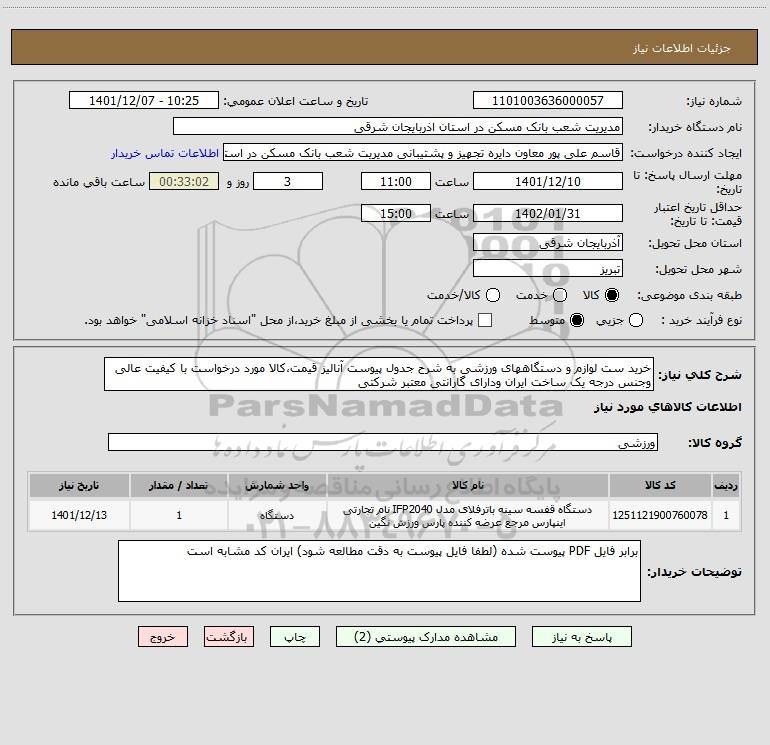
Task: Click the شماره نیاز number field
Action: click(x=548, y=101)
